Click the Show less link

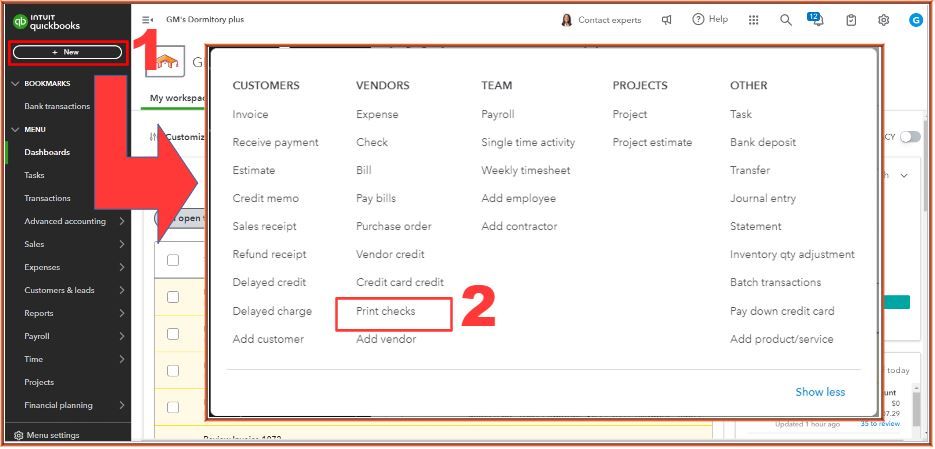coord(821,392)
